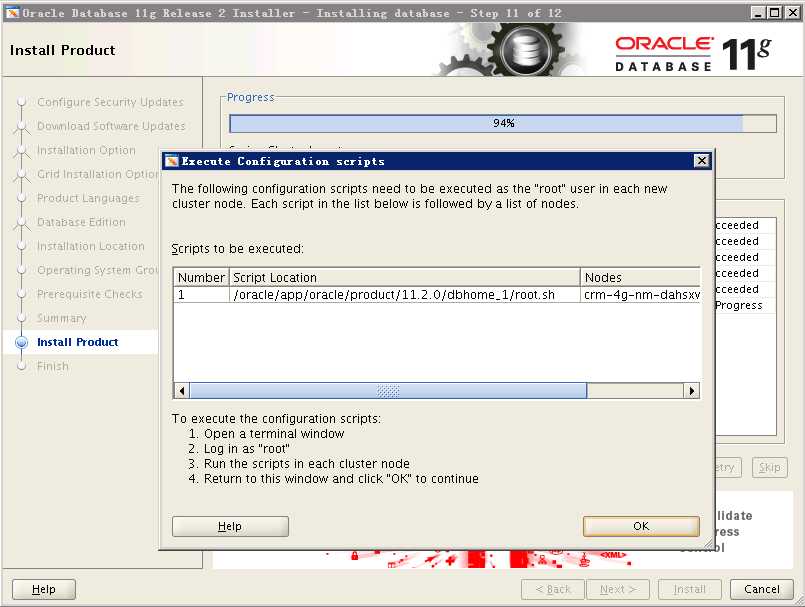Click the disabled Install button
805x607 pixels.
point(689,589)
